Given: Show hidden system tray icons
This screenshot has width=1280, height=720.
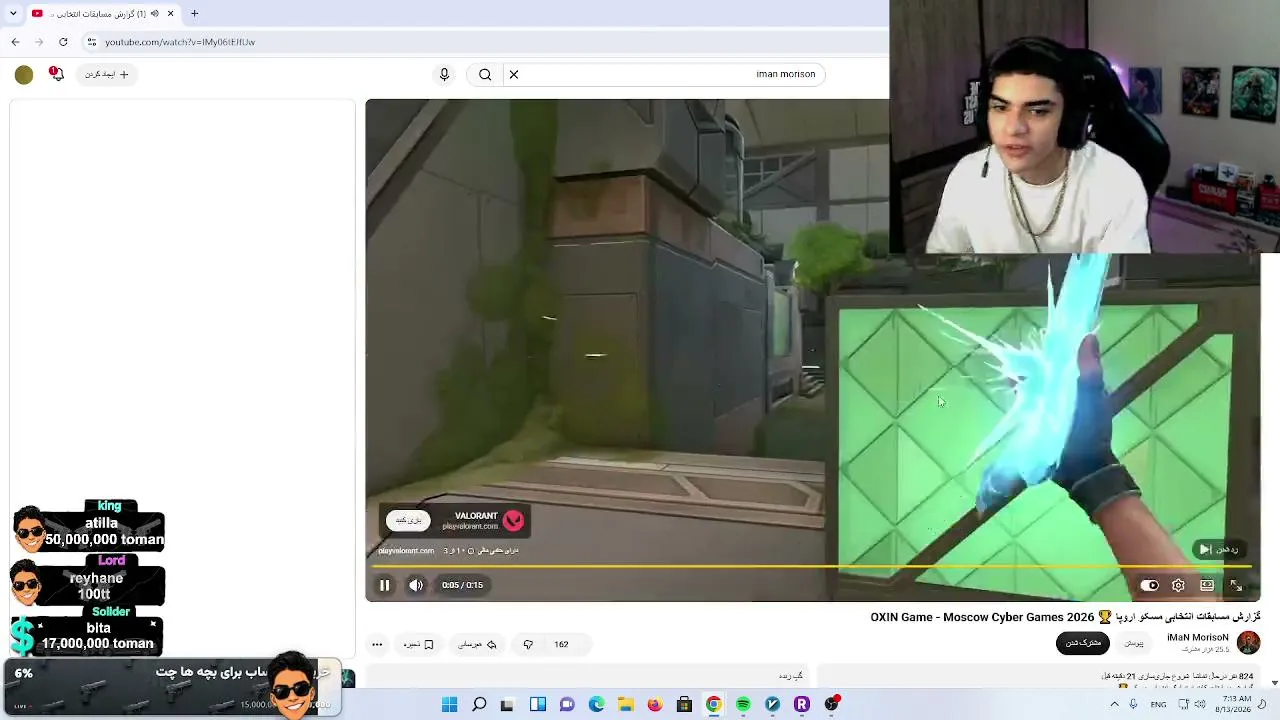Looking at the screenshot, I should pyautogui.click(x=1114, y=705).
